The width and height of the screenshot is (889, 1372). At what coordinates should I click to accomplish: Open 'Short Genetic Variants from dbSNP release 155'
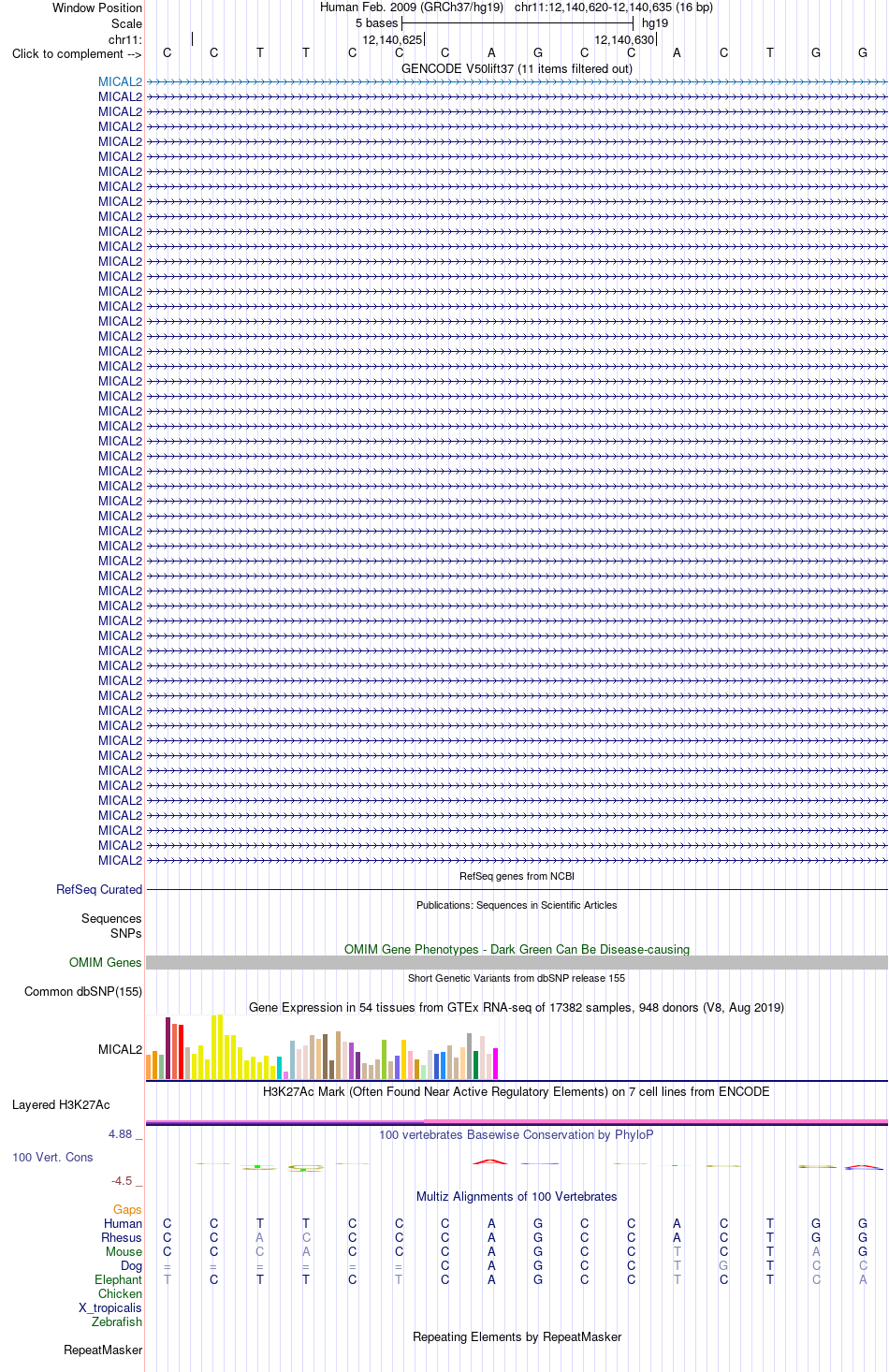click(x=517, y=978)
